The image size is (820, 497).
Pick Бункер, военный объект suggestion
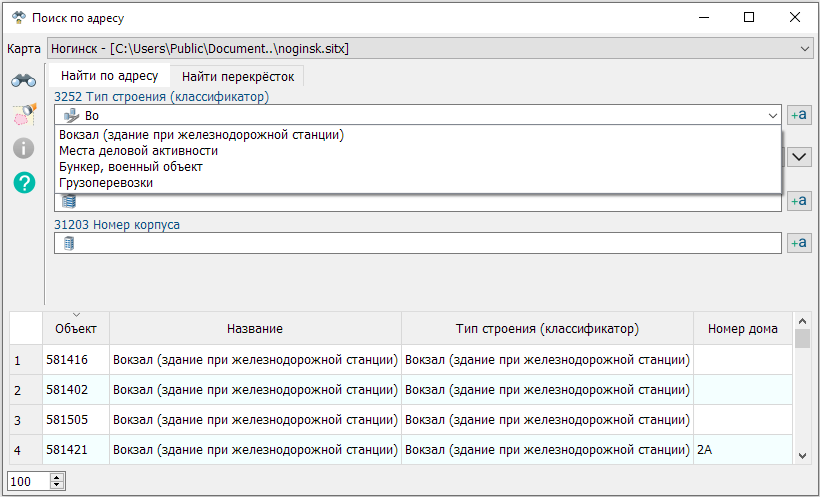point(130,167)
